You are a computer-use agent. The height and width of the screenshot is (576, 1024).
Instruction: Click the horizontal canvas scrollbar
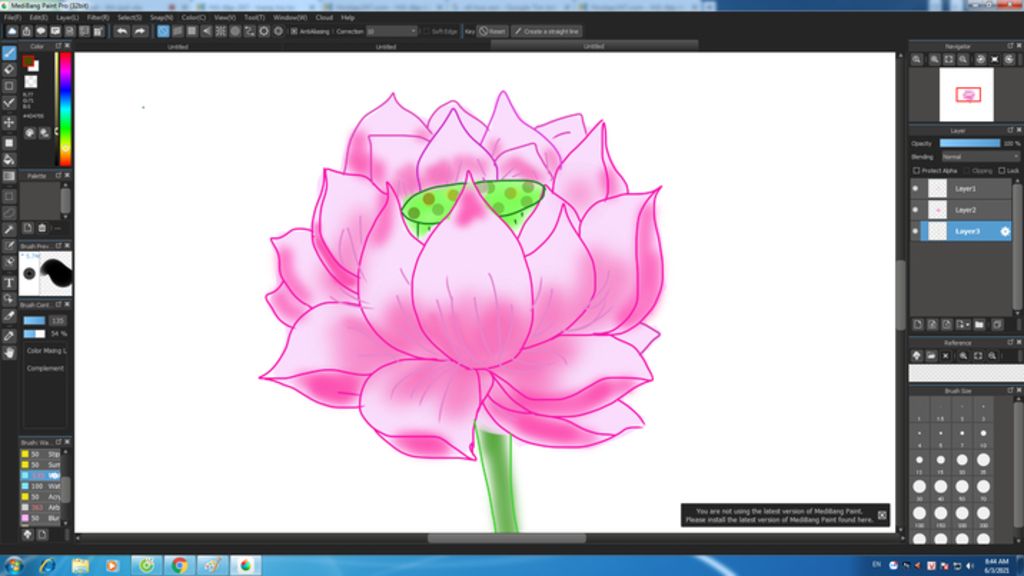click(x=507, y=539)
